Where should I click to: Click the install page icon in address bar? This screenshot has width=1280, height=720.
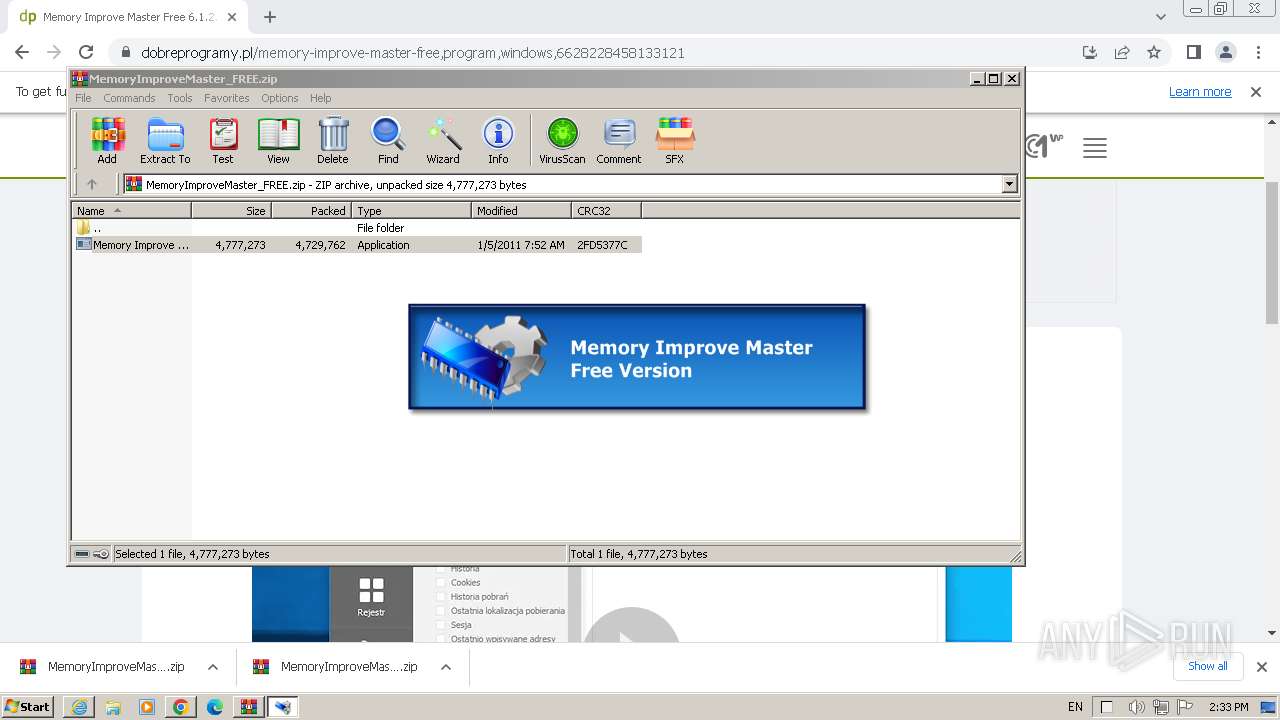point(1090,53)
